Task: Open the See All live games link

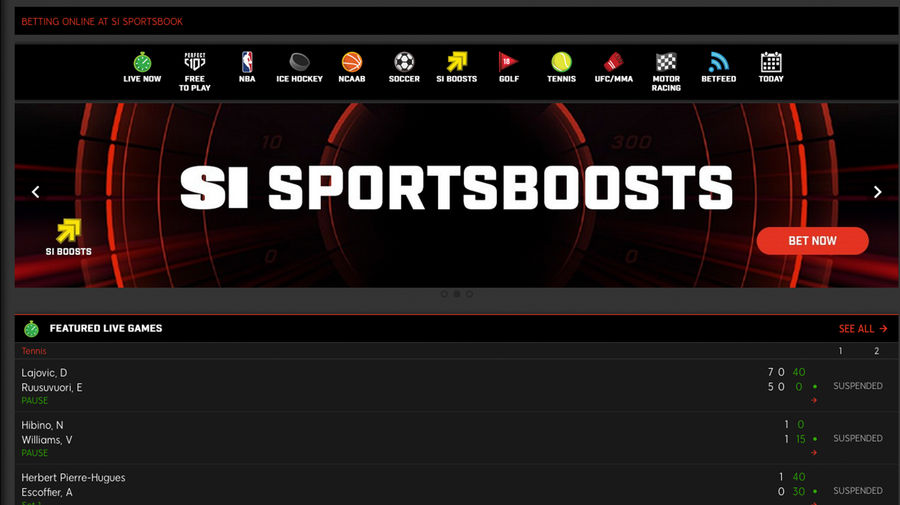Action: [863, 329]
